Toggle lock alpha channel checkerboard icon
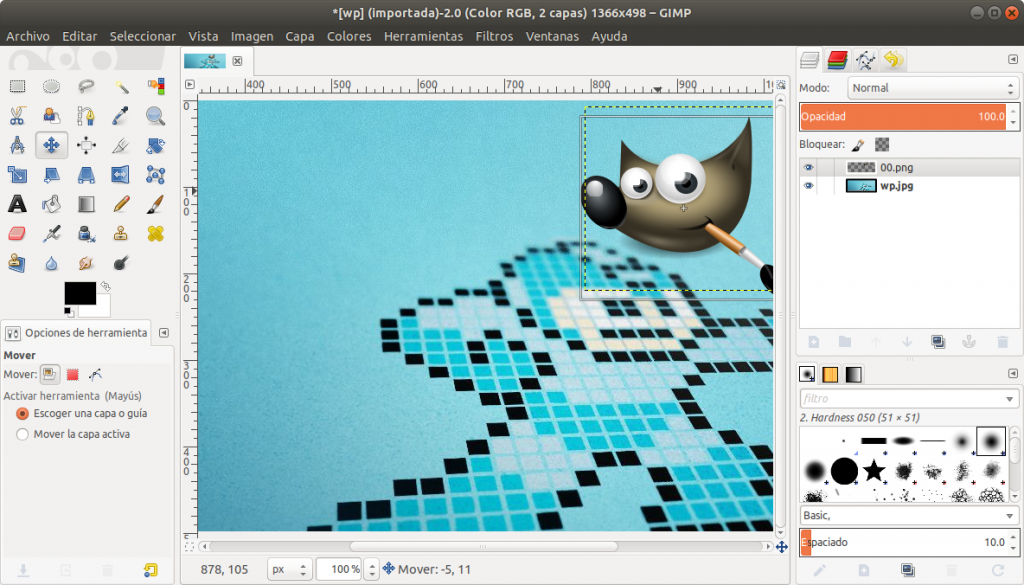 (882, 144)
